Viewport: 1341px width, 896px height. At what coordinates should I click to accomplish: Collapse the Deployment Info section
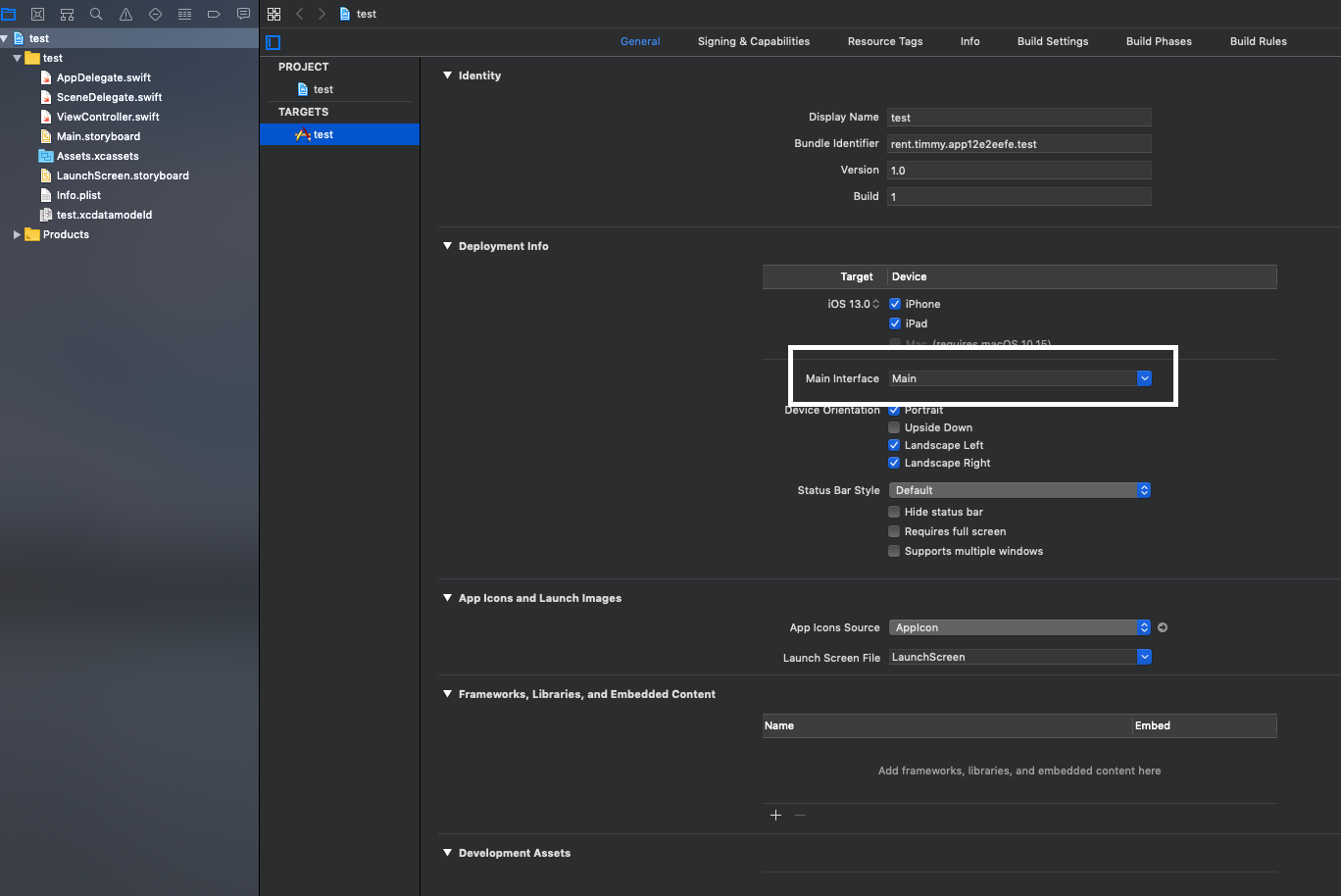[x=448, y=246]
